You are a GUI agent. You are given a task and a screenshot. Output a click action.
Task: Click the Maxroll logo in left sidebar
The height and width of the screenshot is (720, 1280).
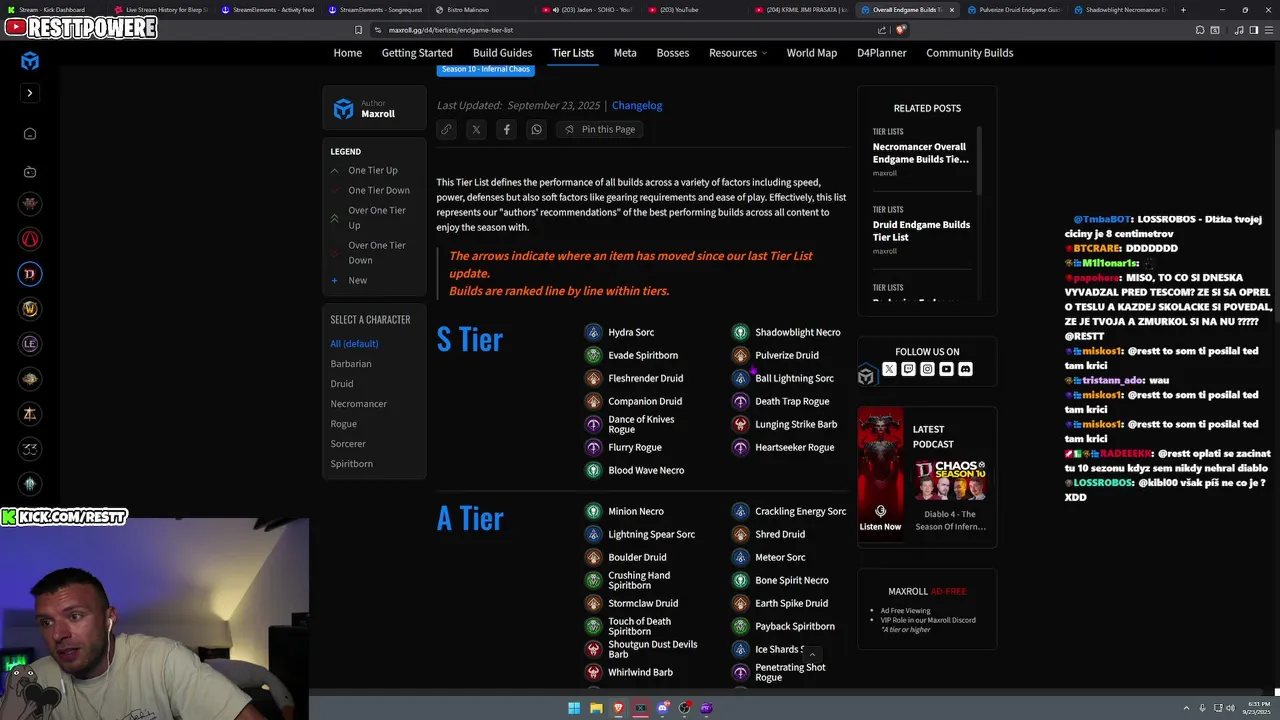[30, 62]
